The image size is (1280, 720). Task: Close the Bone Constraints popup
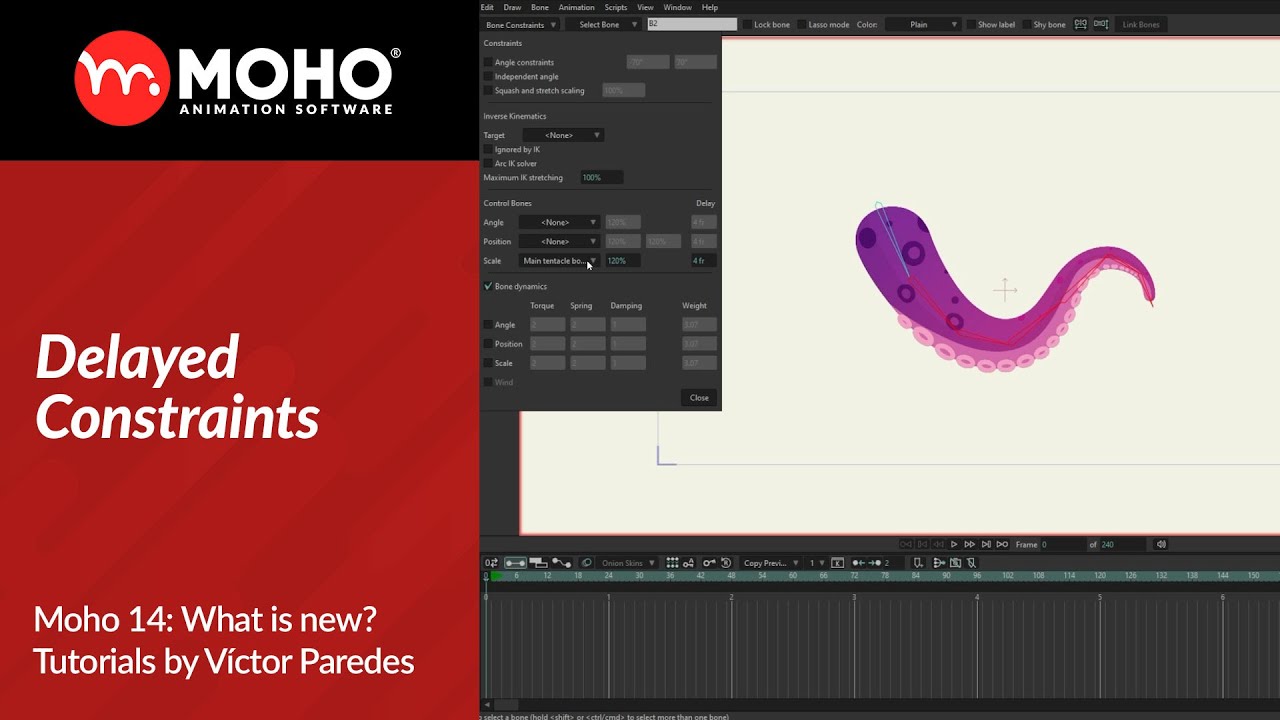699,398
